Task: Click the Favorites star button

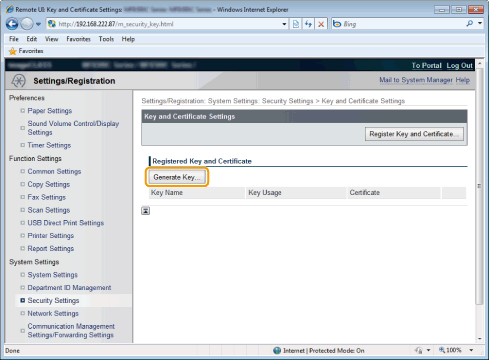Action: click(26, 51)
